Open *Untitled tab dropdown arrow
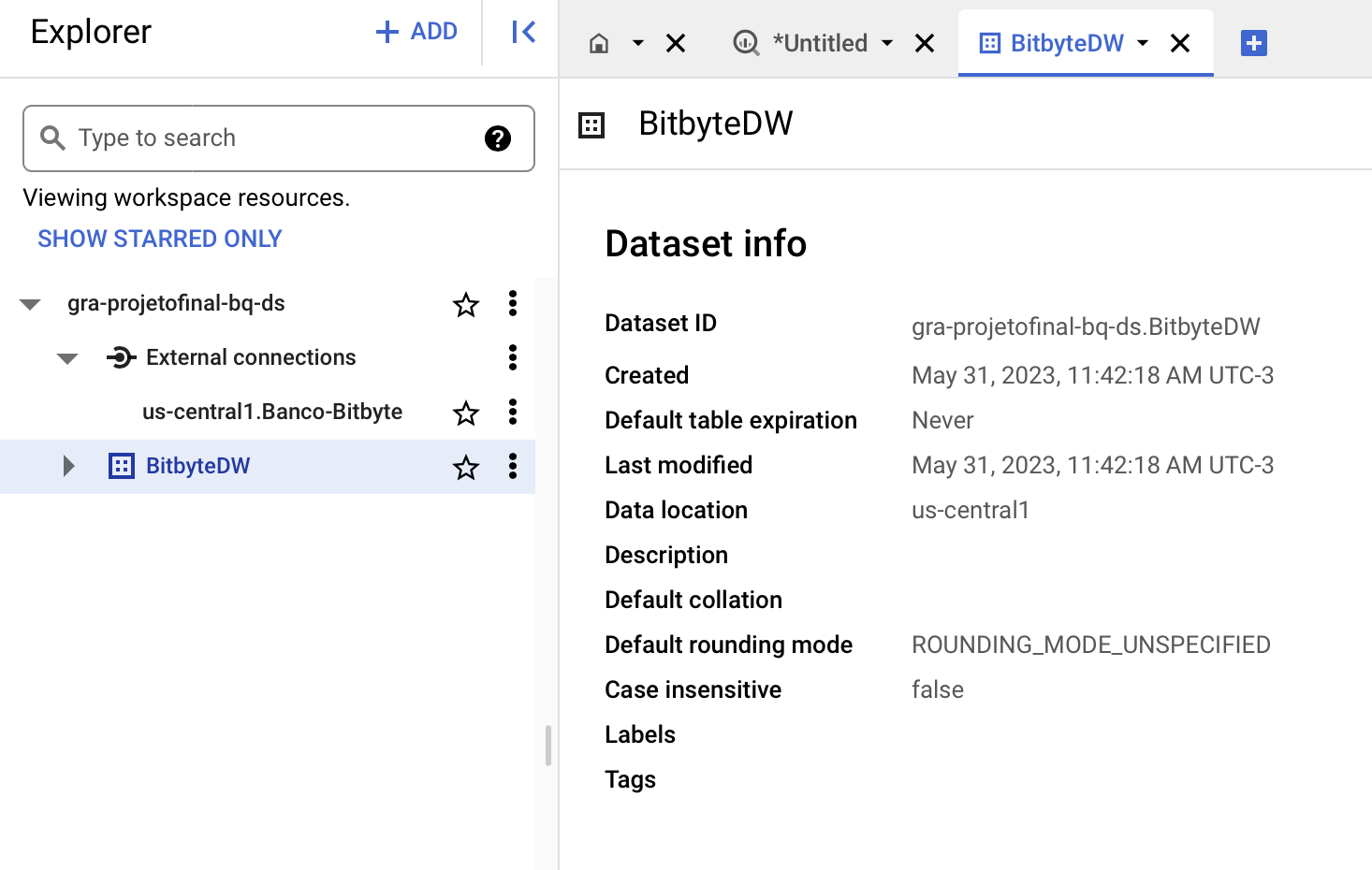The image size is (1372, 870). pos(887,43)
